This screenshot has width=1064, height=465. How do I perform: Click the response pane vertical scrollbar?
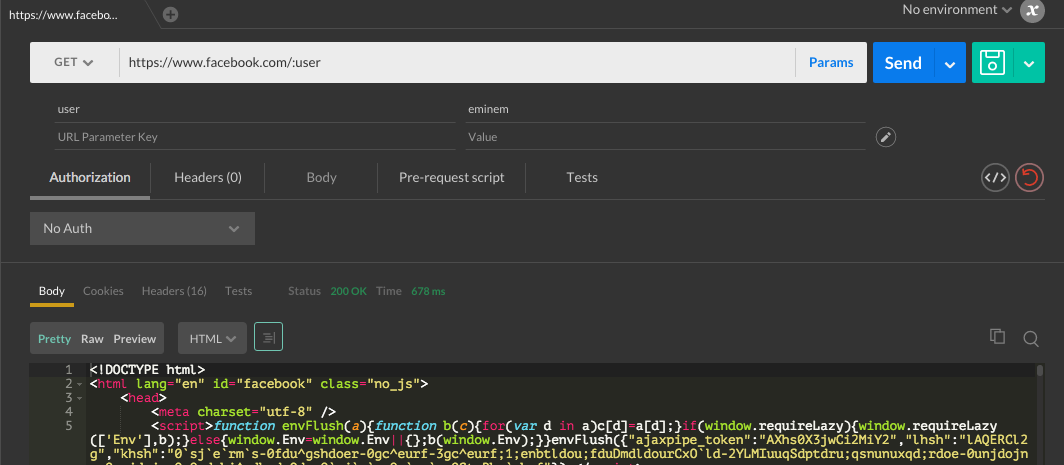pyautogui.click(x=1040, y=371)
